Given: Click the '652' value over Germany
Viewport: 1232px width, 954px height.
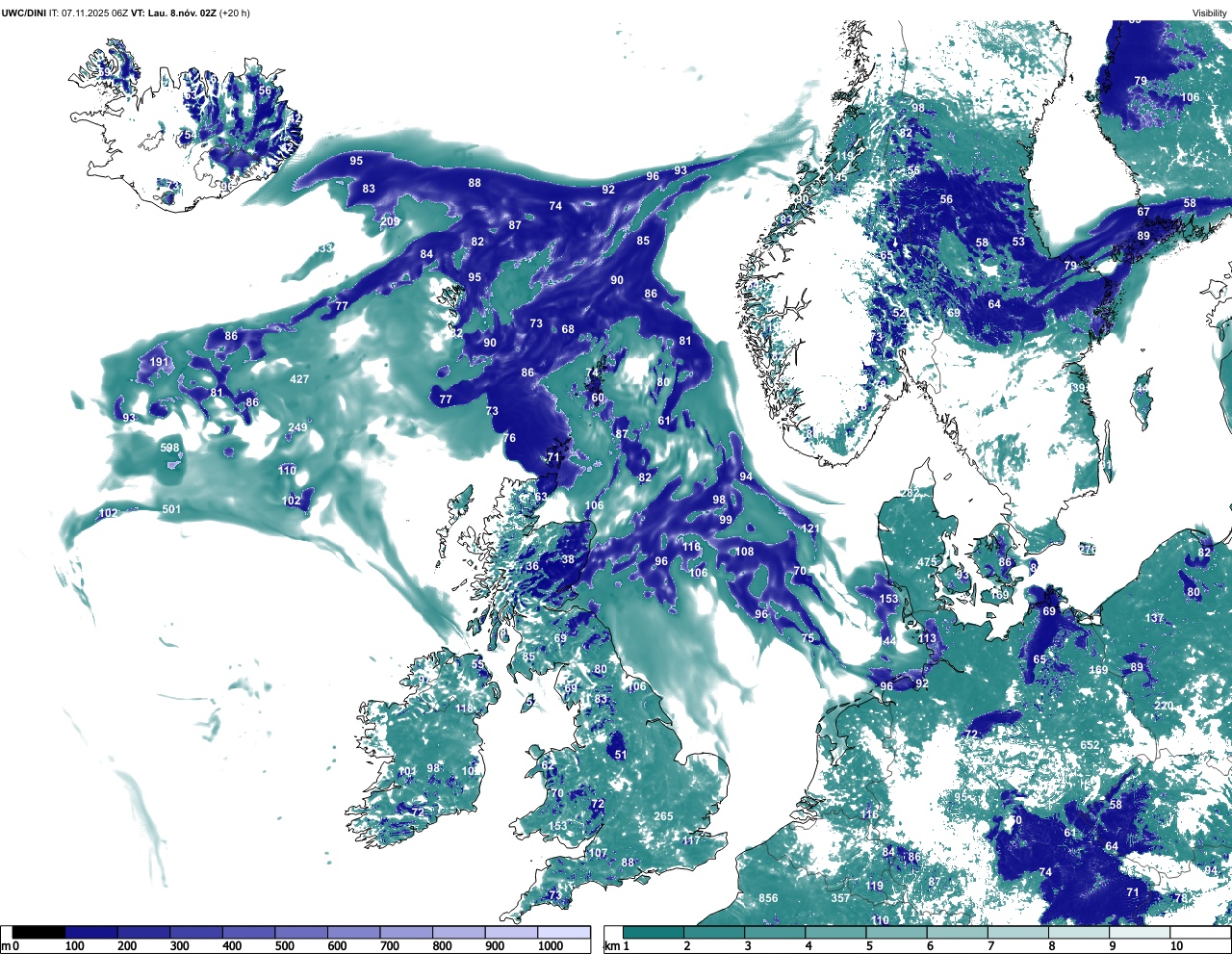Looking at the screenshot, I should [1090, 746].
